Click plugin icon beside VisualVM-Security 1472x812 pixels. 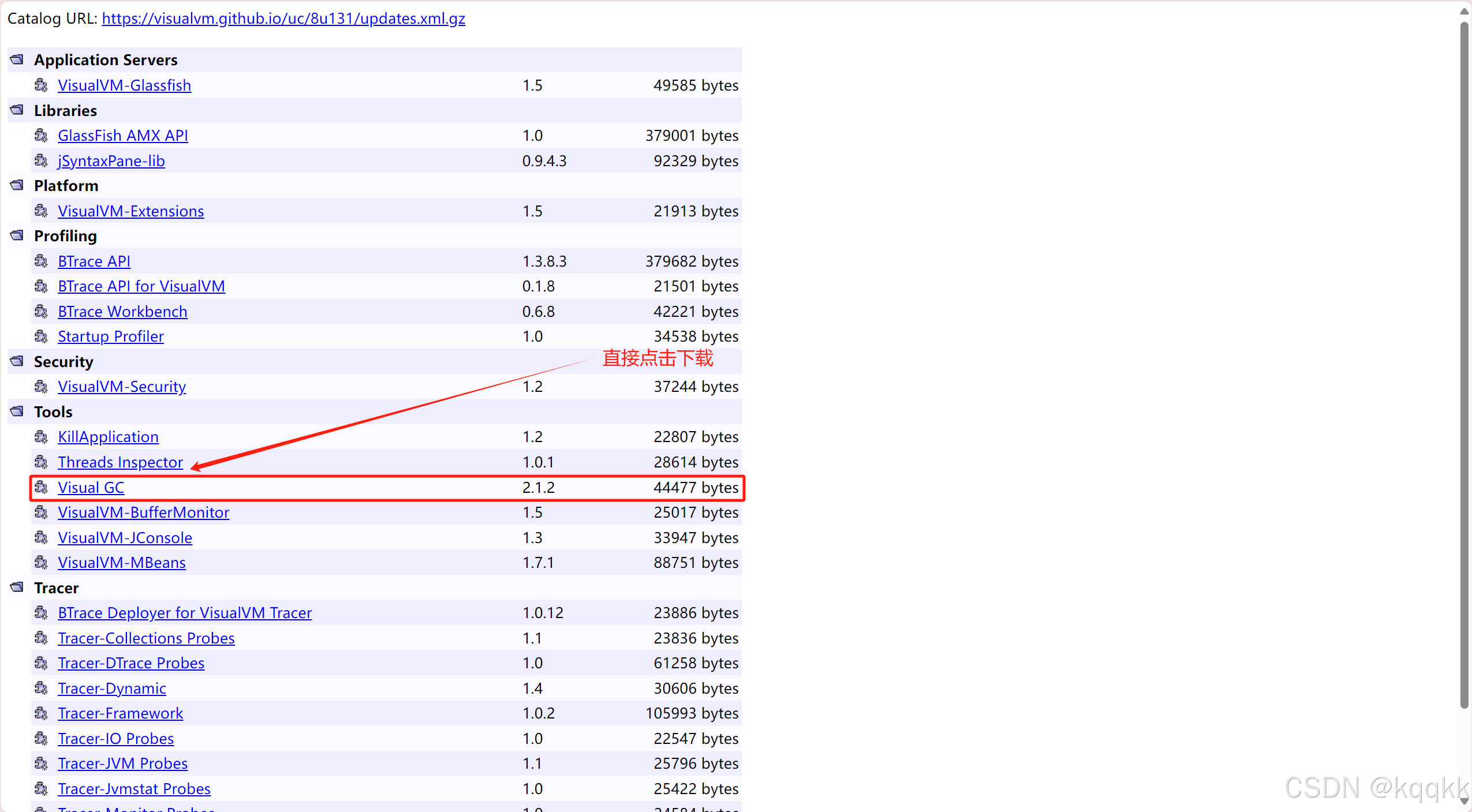coord(41,387)
